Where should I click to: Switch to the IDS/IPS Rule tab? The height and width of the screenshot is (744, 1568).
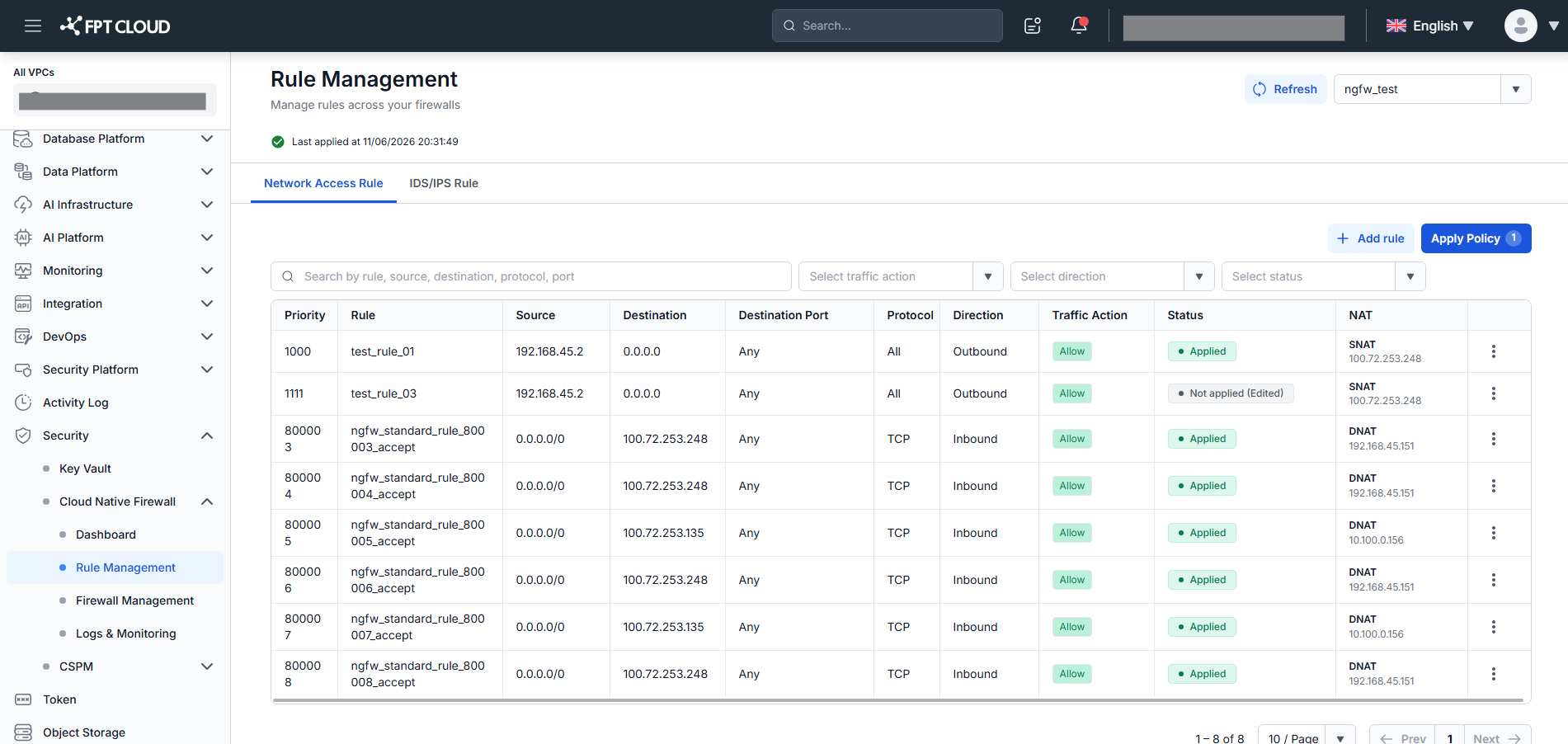coord(444,183)
